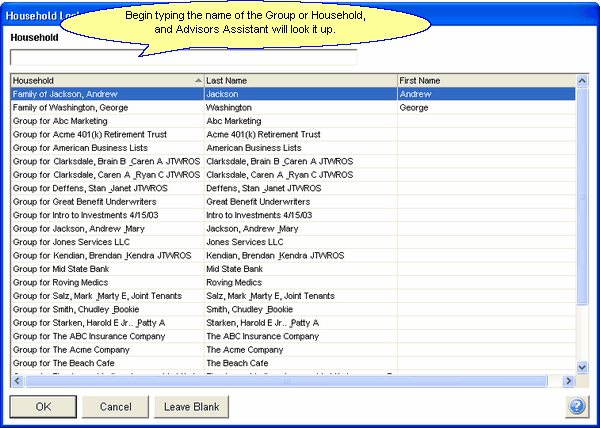Click the horizontal scrollbar right arrow

click(x=570, y=381)
